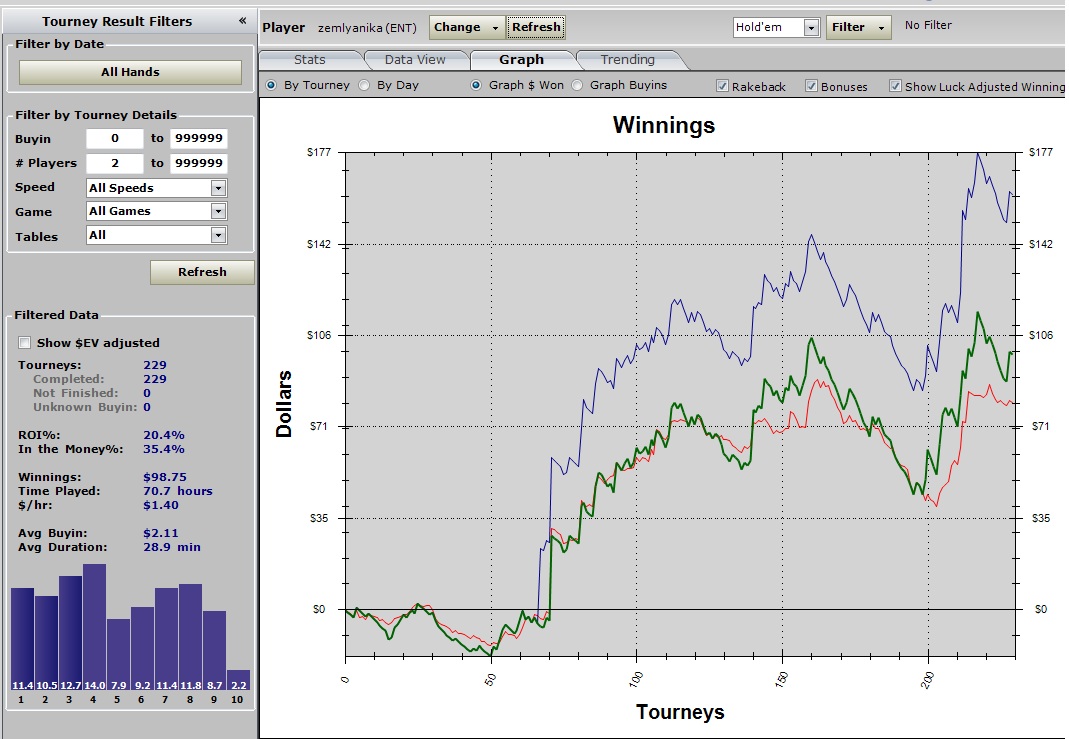Click Refresh next to player name
Screen dimensions: 1069x739
pyautogui.click(x=536, y=27)
